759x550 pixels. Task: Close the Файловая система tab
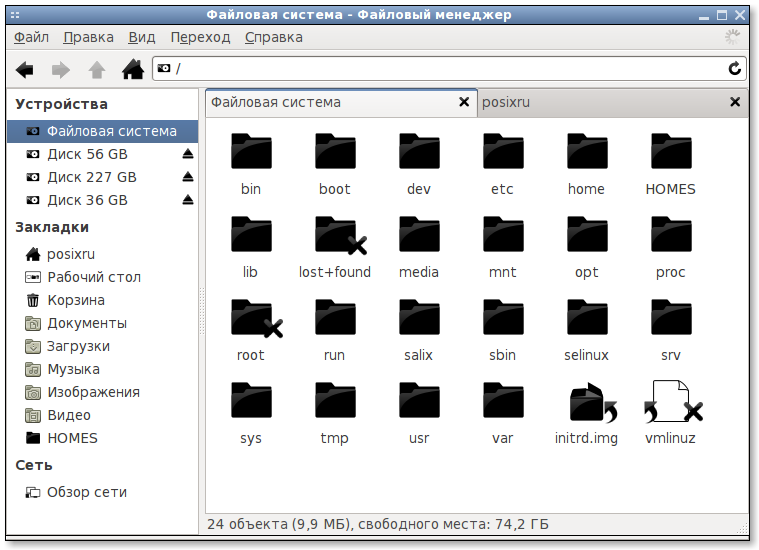[x=464, y=102]
